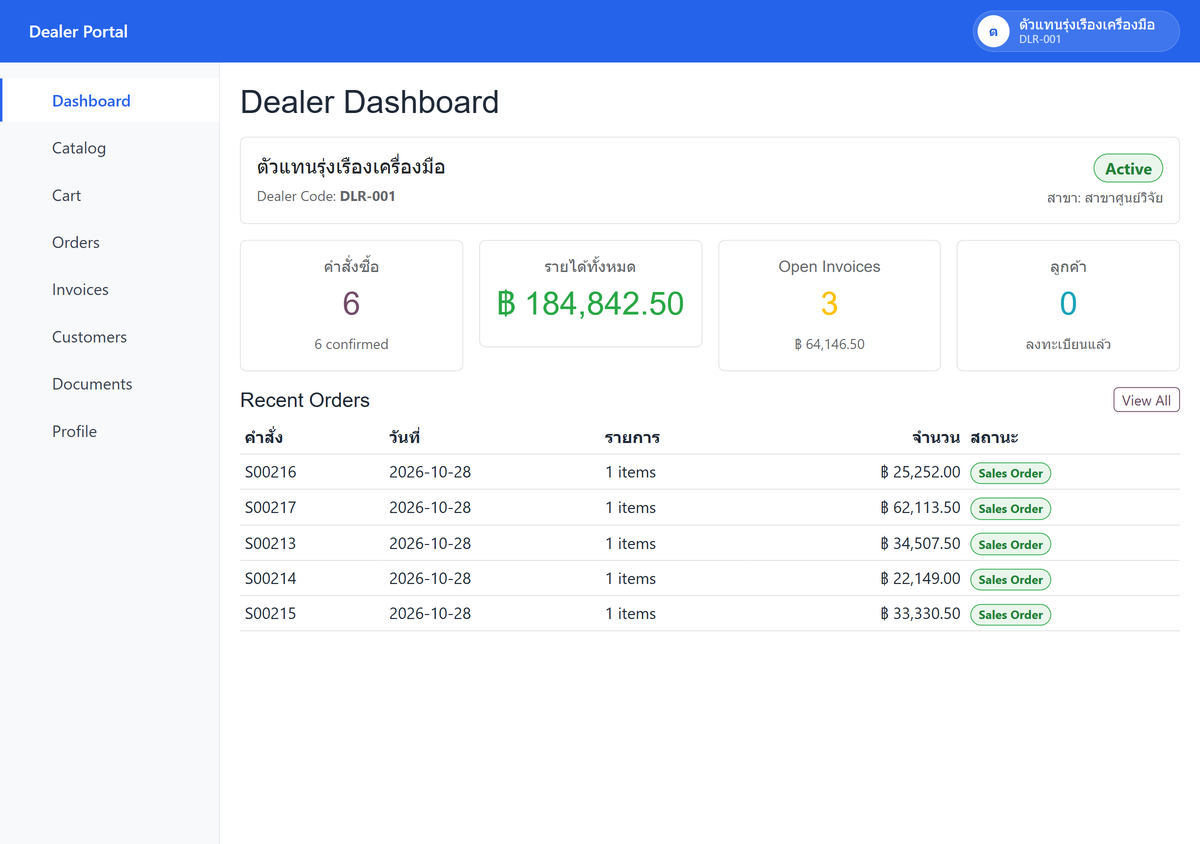
Task: Click the amount ฿ 62,113.50
Action: tap(920, 508)
